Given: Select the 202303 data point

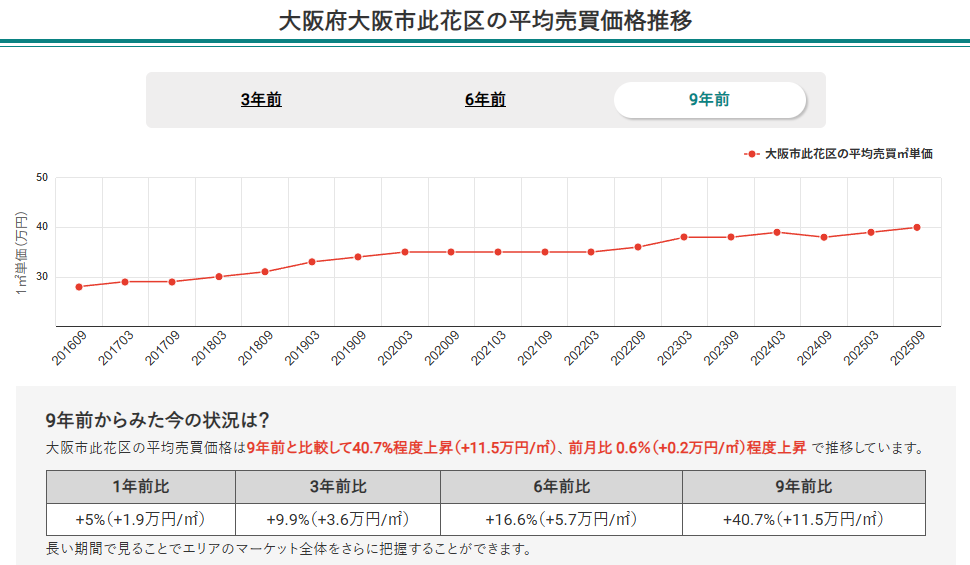Looking at the screenshot, I should tap(684, 237).
